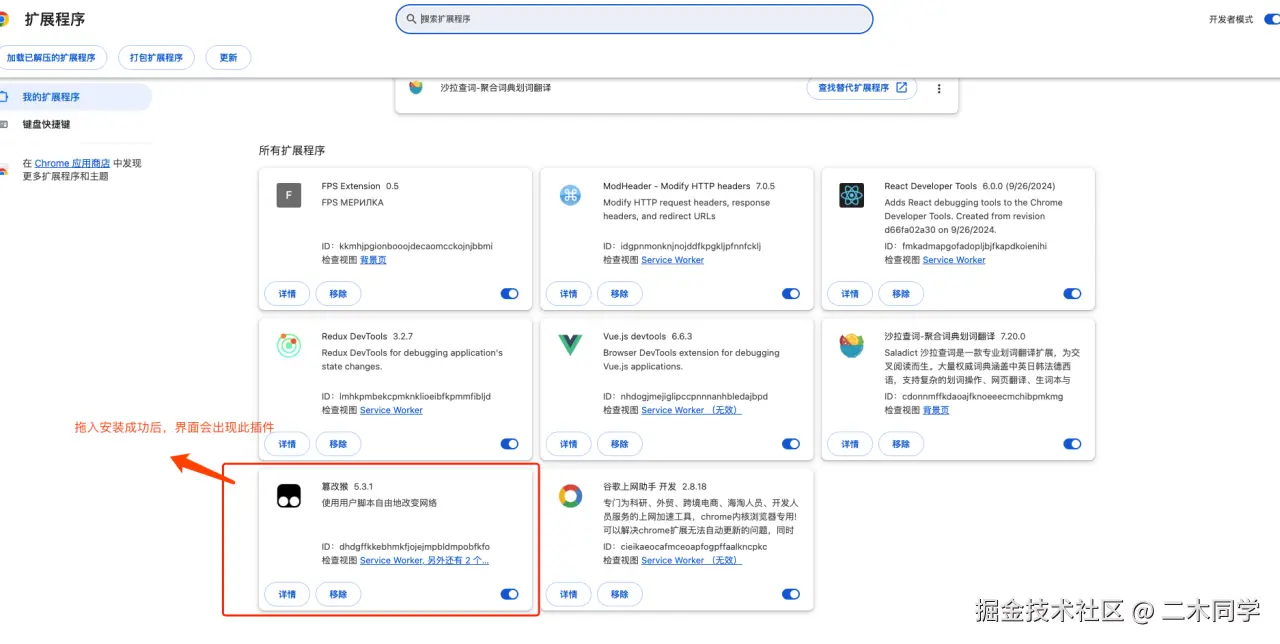Open 篡改猴 Service Worker link
This screenshot has height=644, width=1280.
(424, 560)
